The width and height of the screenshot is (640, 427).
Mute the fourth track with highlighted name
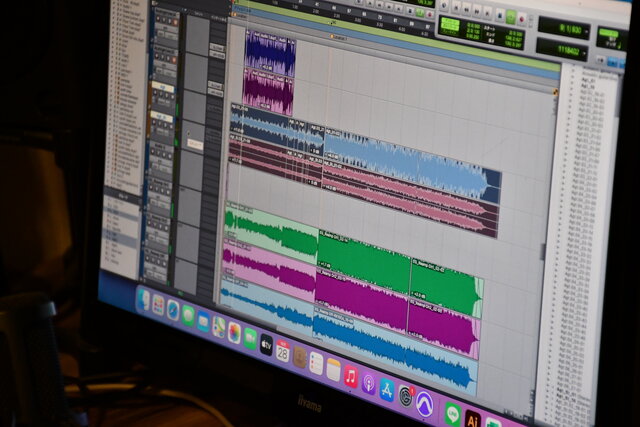pos(171,126)
